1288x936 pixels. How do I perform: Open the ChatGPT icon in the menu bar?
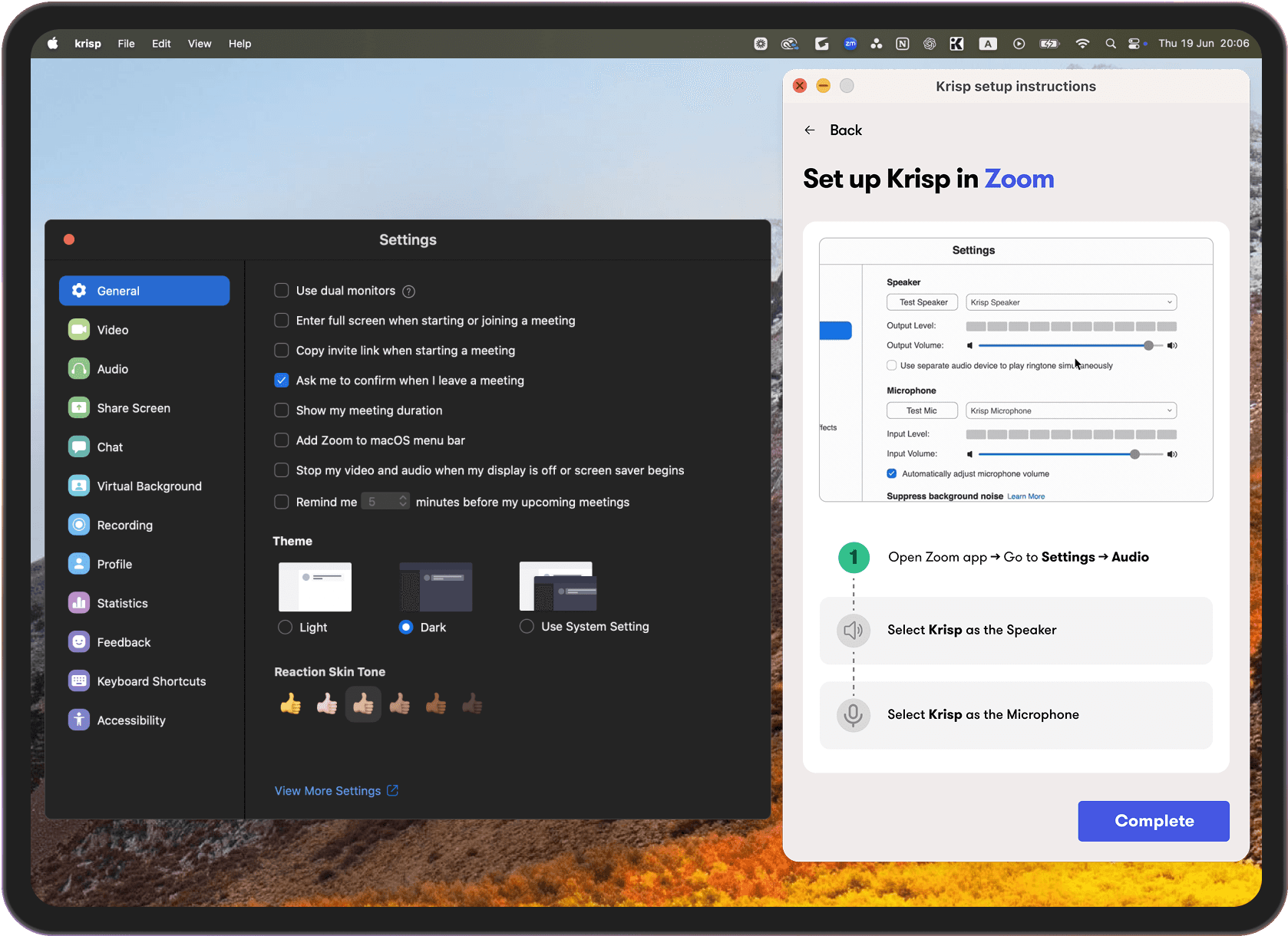tap(930, 44)
